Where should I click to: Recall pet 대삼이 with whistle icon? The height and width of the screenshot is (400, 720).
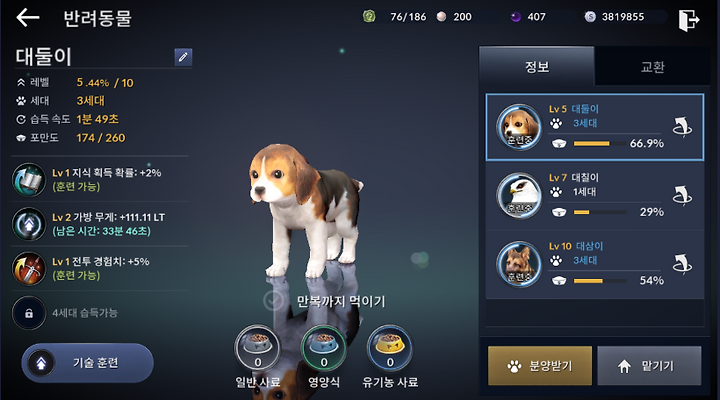[x=682, y=264]
